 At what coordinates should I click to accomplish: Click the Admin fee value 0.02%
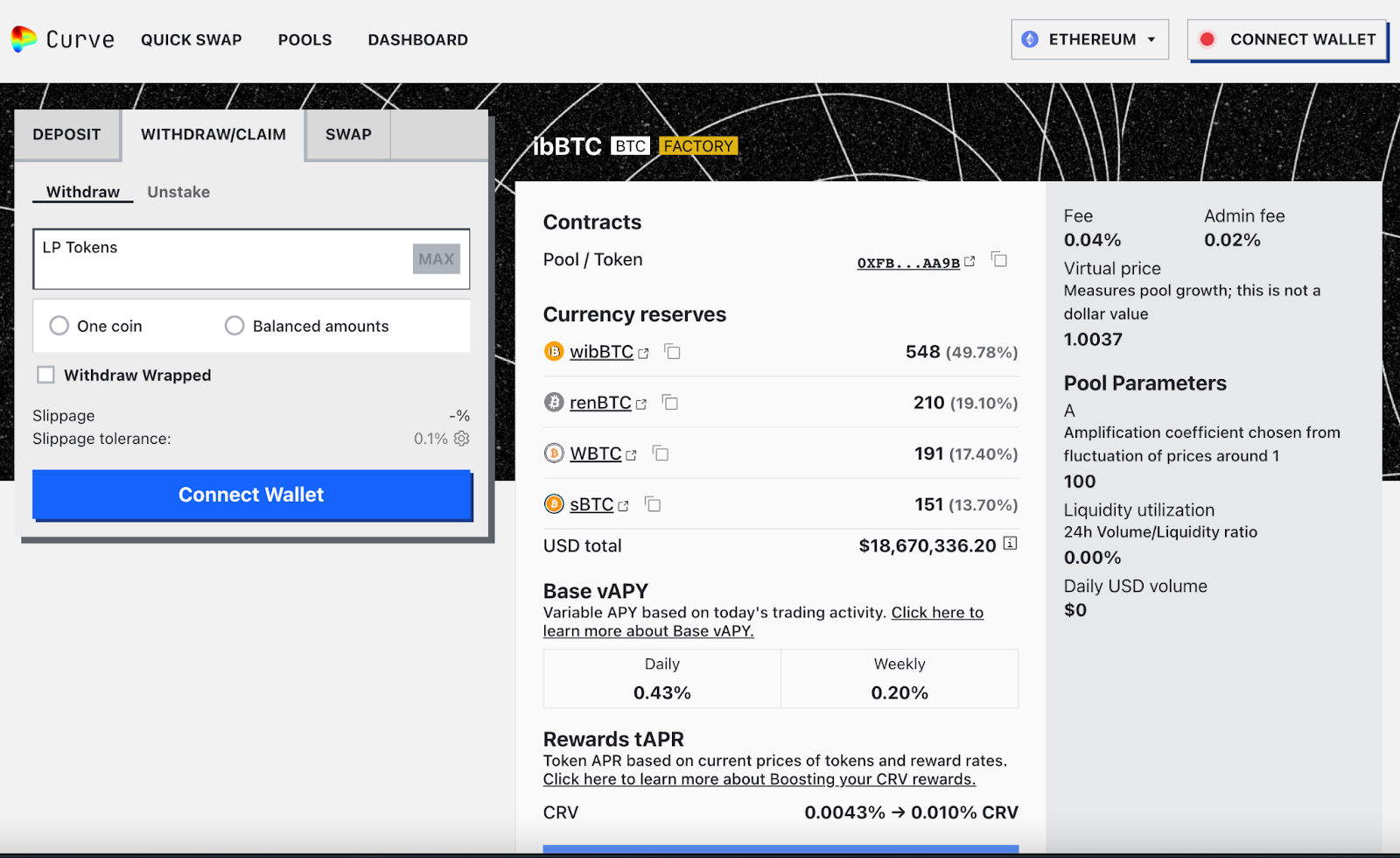pos(1232,240)
